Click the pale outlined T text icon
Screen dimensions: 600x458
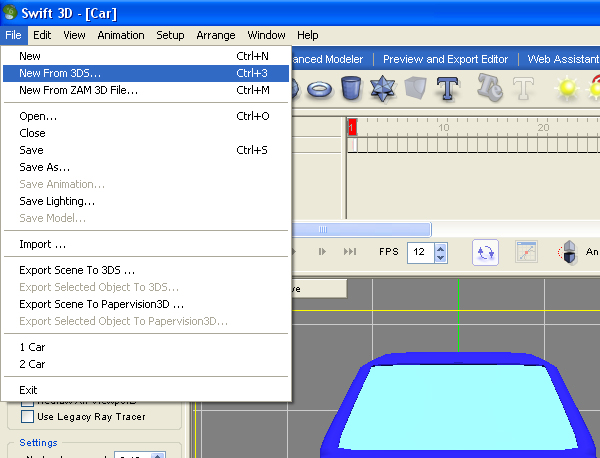523,88
